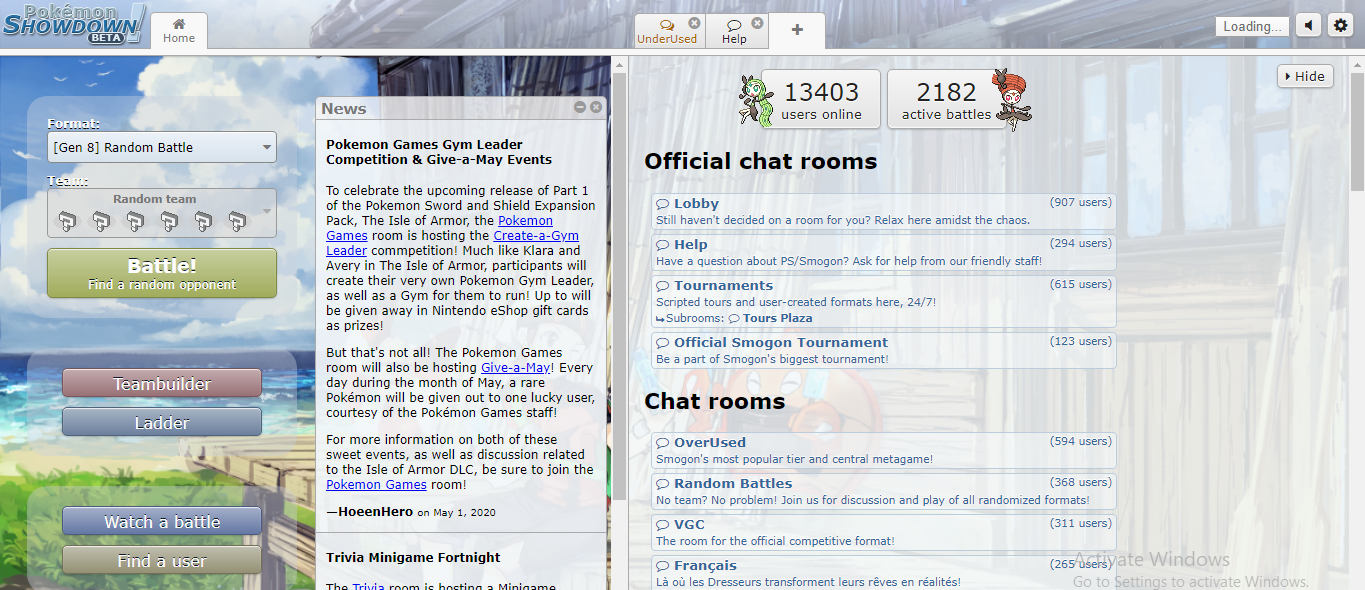Join the Random Battles chat room
Screen dimensions: 1365x590
point(884,491)
